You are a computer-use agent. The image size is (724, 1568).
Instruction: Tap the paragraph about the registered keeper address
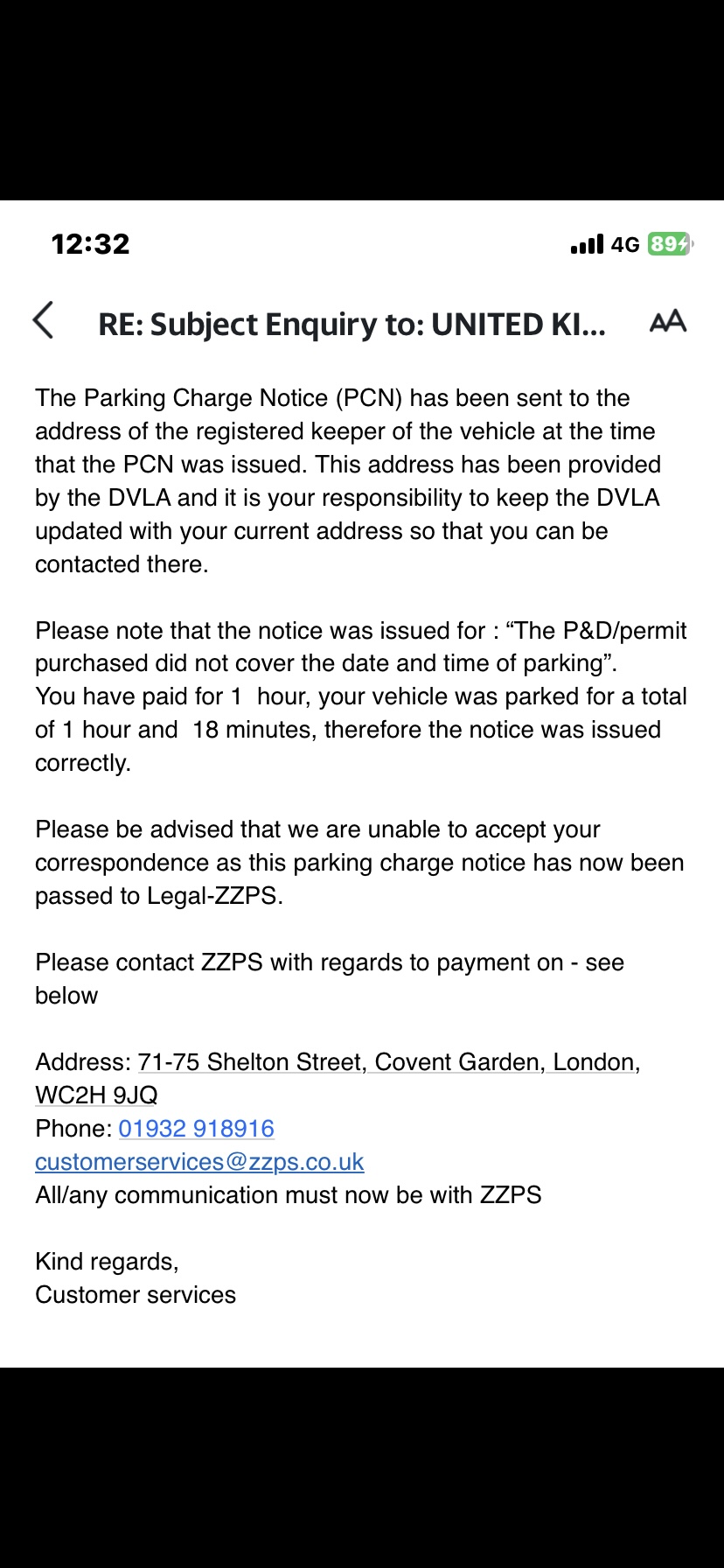[348, 481]
